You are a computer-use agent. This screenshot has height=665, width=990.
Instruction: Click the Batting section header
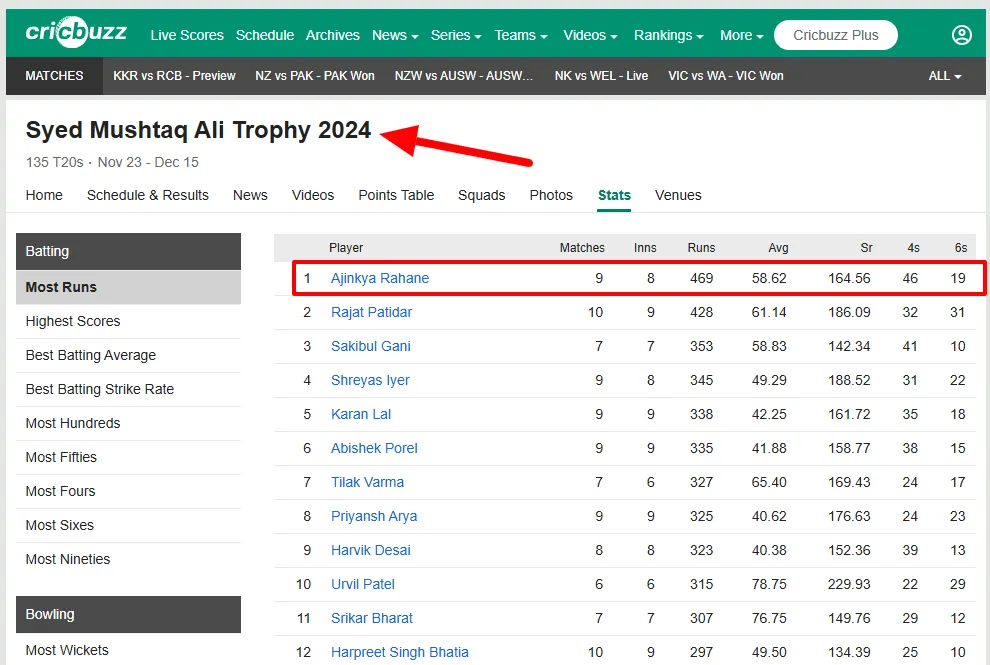pos(128,251)
